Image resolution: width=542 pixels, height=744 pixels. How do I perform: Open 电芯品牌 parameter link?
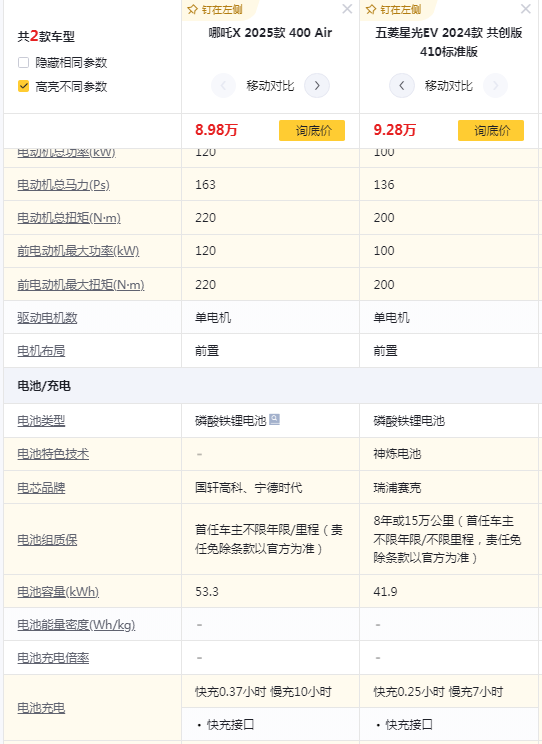(41, 488)
